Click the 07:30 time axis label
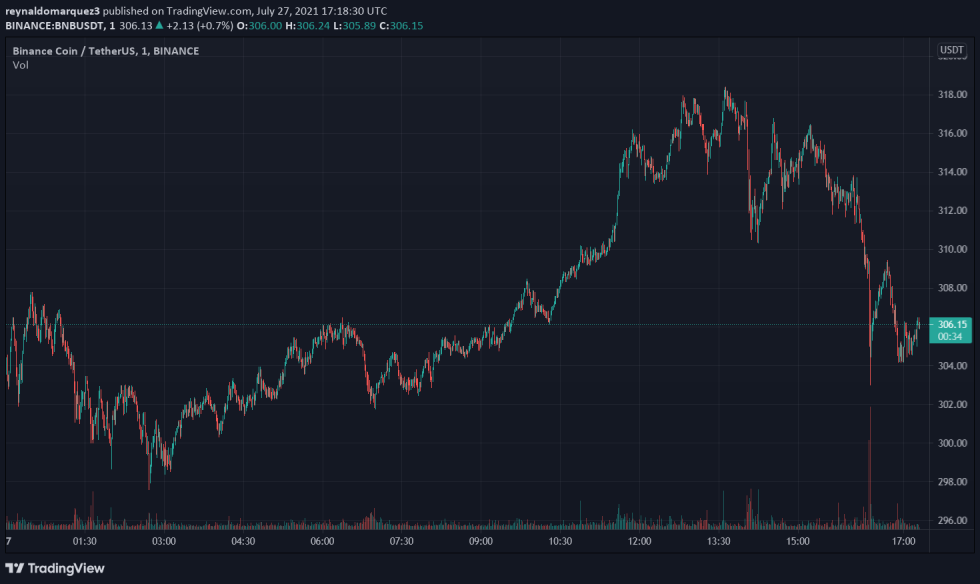Screen dimensions: 980x584 [401, 541]
